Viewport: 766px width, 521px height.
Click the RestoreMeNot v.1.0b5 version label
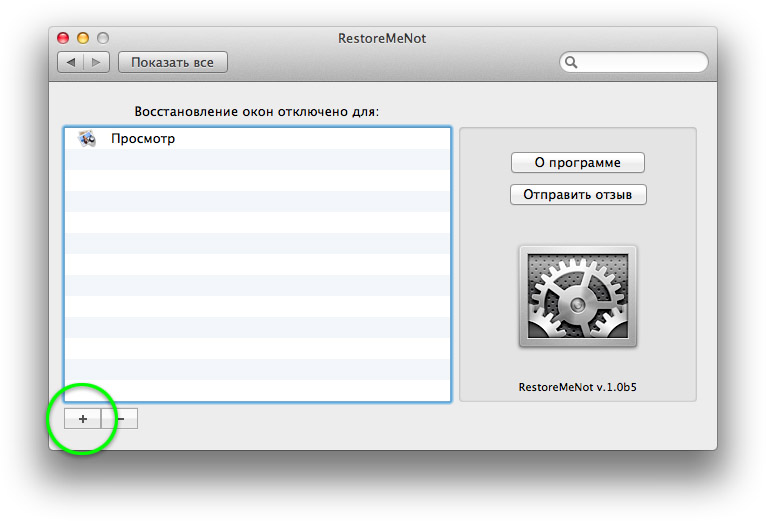coord(577,387)
